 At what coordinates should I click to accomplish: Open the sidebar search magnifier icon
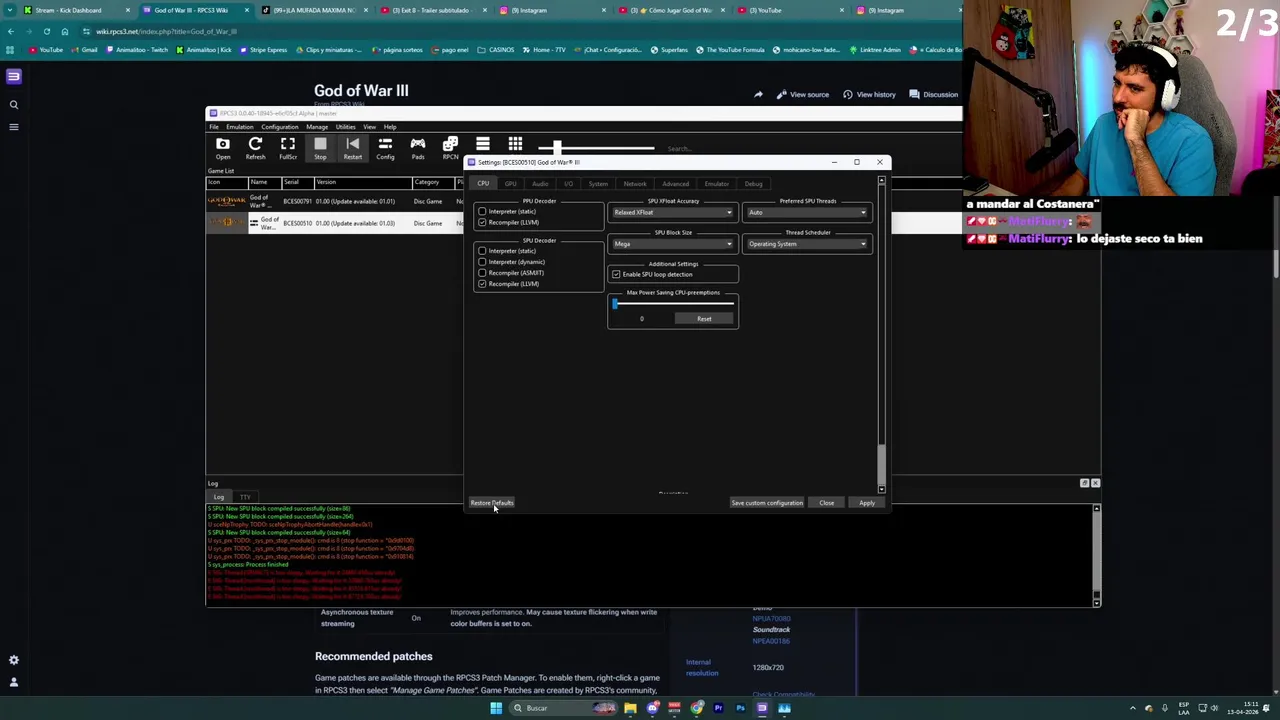pyautogui.click(x=14, y=104)
